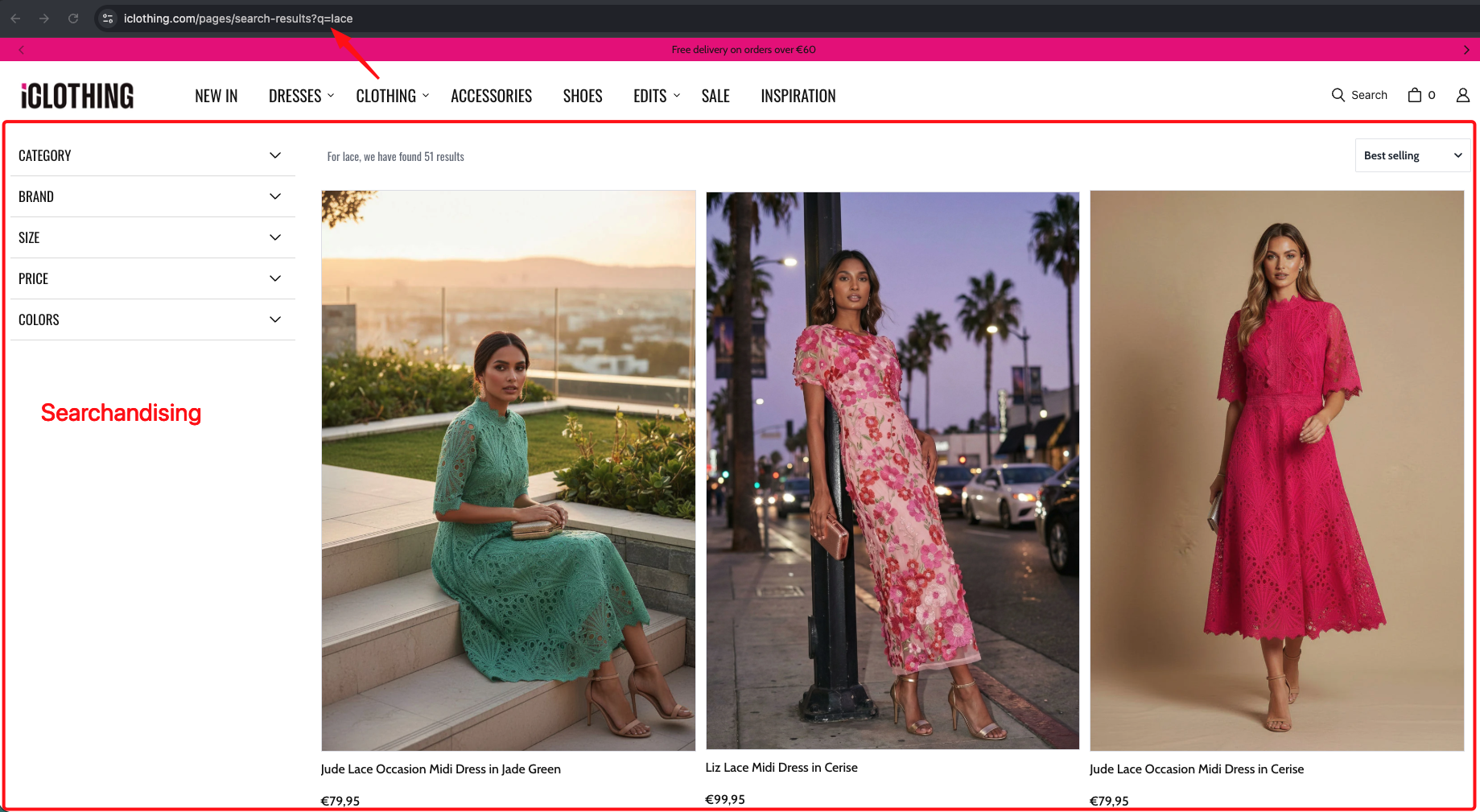Open the account profile icon
Viewport: 1480px width, 812px height.
click(1461, 94)
